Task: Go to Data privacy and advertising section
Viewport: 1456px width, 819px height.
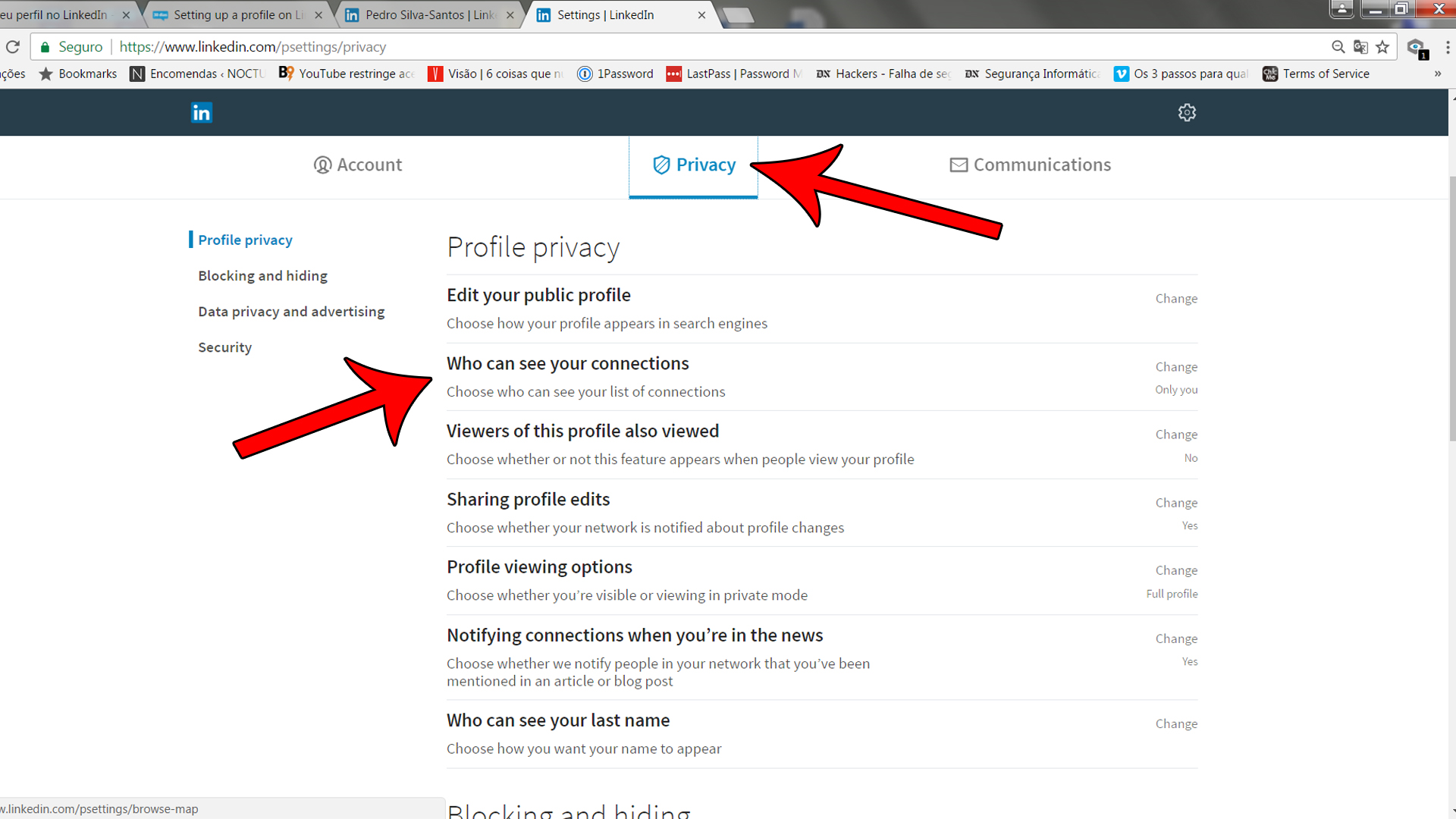Action: (291, 311)
